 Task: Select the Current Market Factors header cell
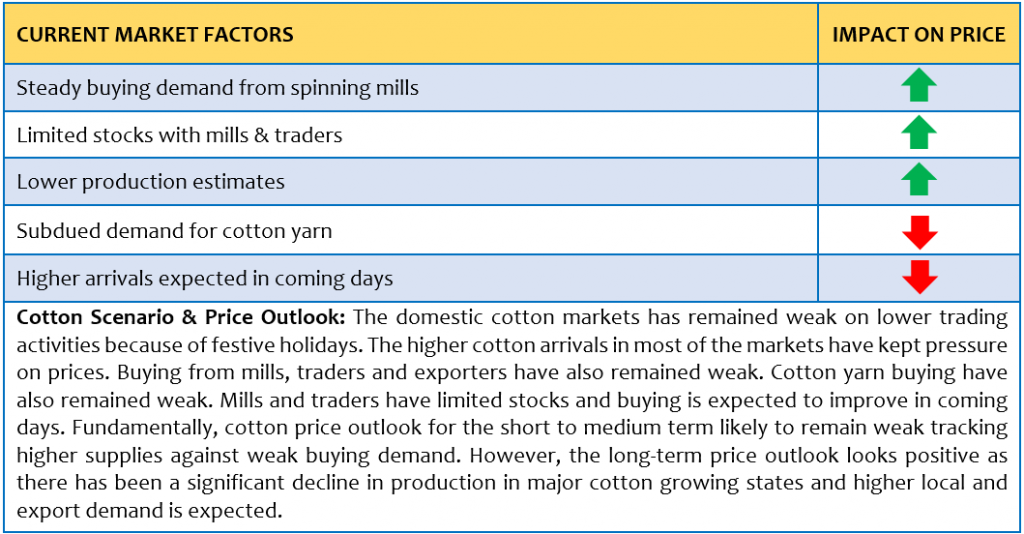pos(411,34)
